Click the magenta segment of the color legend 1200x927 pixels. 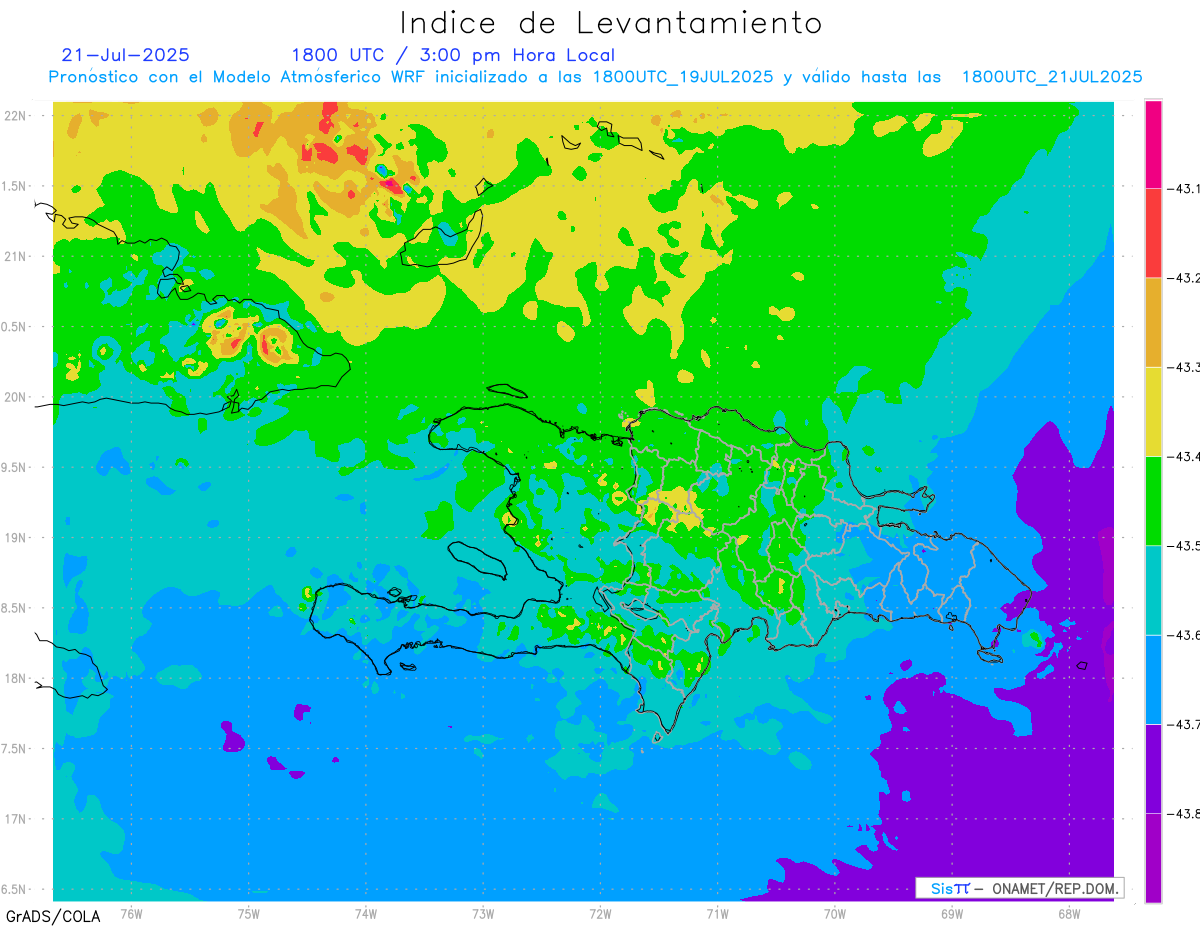[x=1153, y=144]
